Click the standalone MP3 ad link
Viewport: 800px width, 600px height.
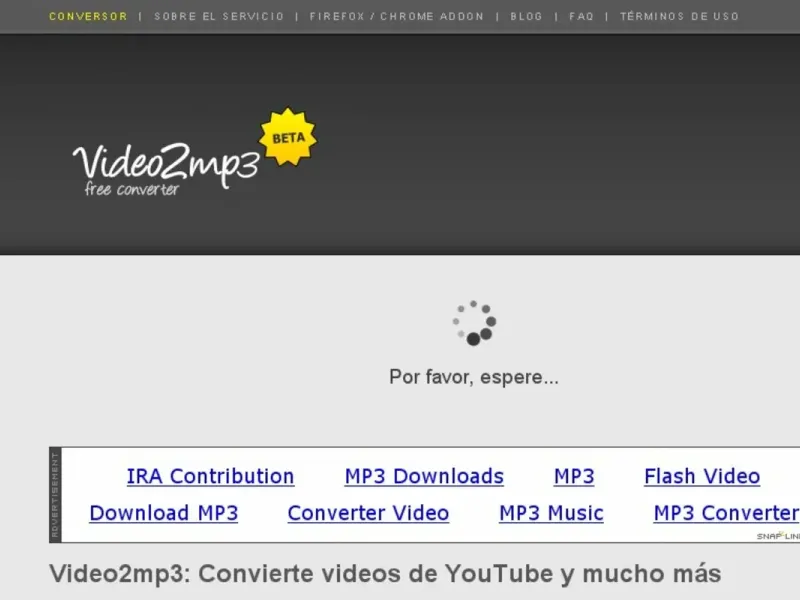[574, 477]
